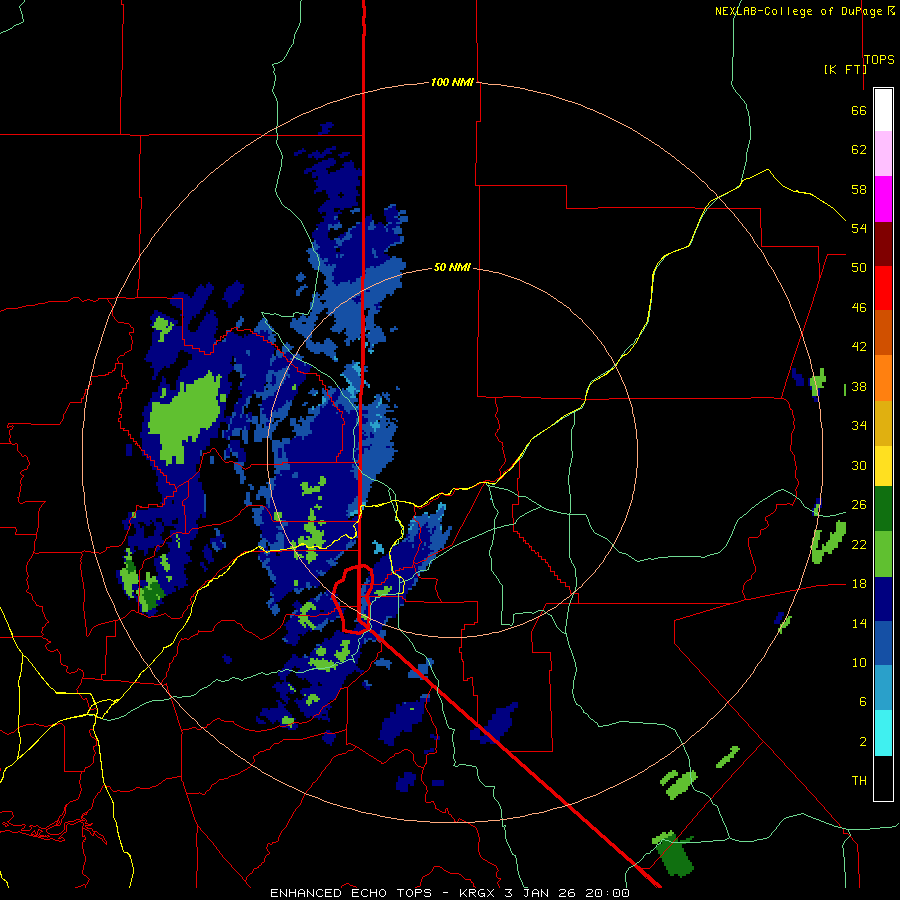The width and height of the screenshot is (900, 900).
Task: Select the 58 legend value
Action: 859,189
